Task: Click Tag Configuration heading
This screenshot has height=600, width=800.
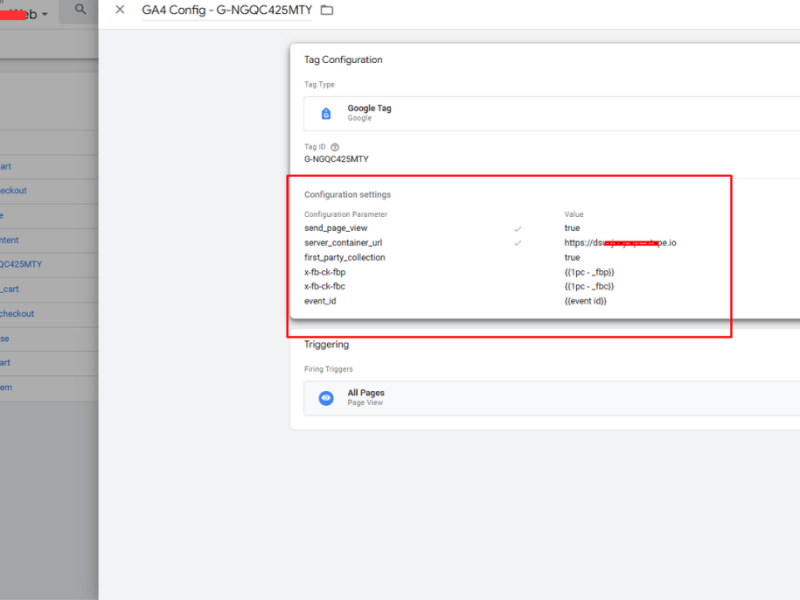Action: [343, 60]
